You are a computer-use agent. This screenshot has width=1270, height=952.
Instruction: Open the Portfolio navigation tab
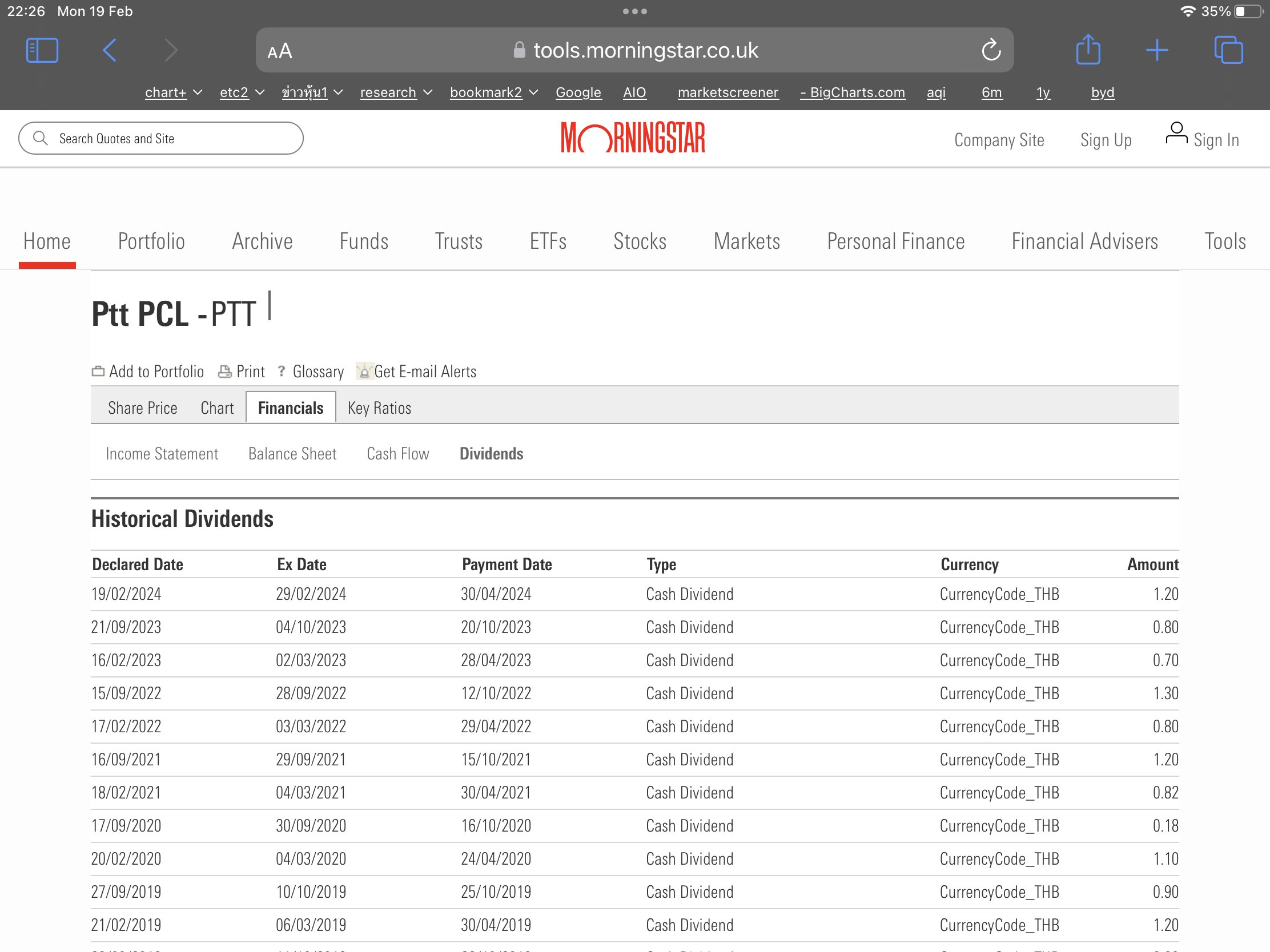151,241
